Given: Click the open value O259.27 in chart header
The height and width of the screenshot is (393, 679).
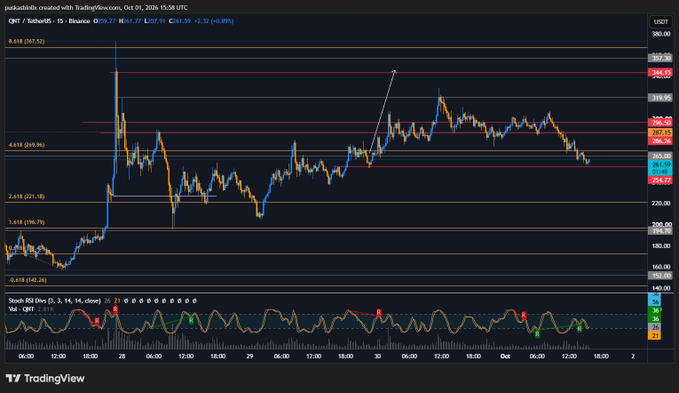Looking at the screenshot, I should coord(104,21).
